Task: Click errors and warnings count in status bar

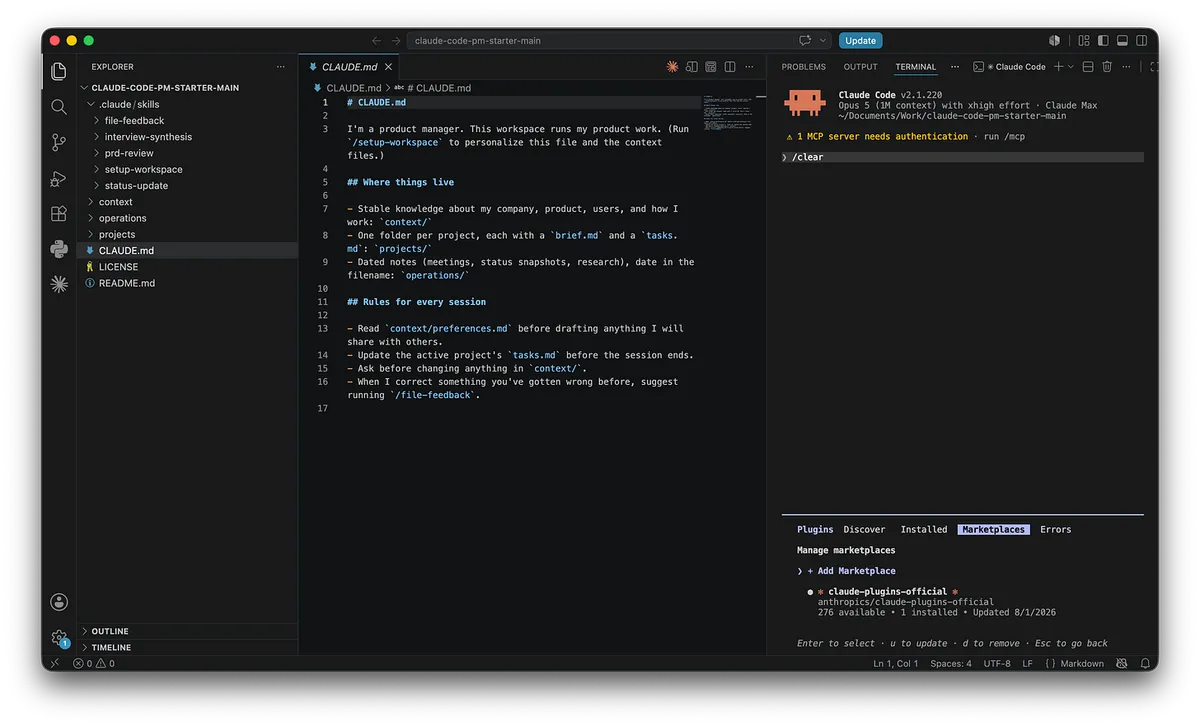Action: tap(93, 663)
